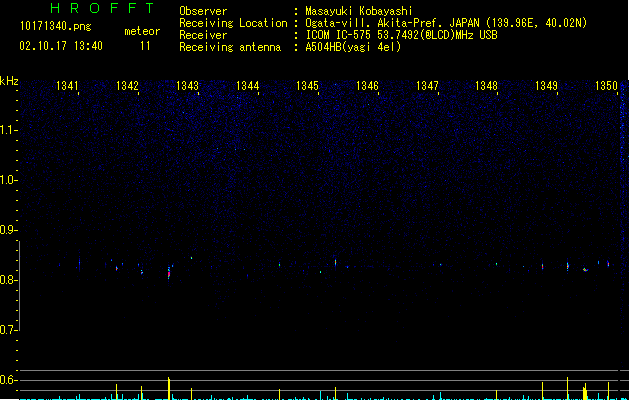Click the 1343 time axis marker
This screenshot has width=629, height=400.
tap(187, 86)
